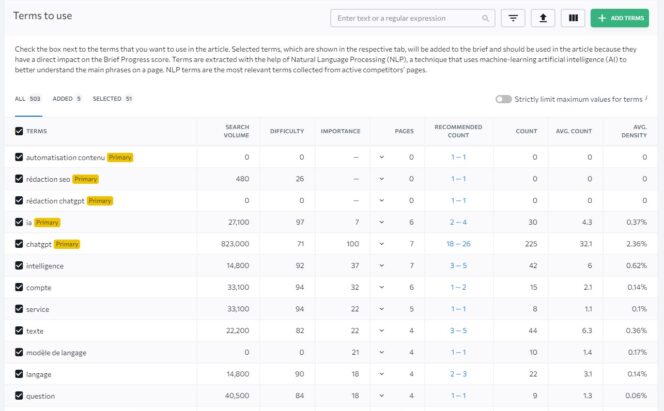The image size is (664, 411).
Task: Click the Primary badge on chatgpt
Action: [x=67, y=244]
